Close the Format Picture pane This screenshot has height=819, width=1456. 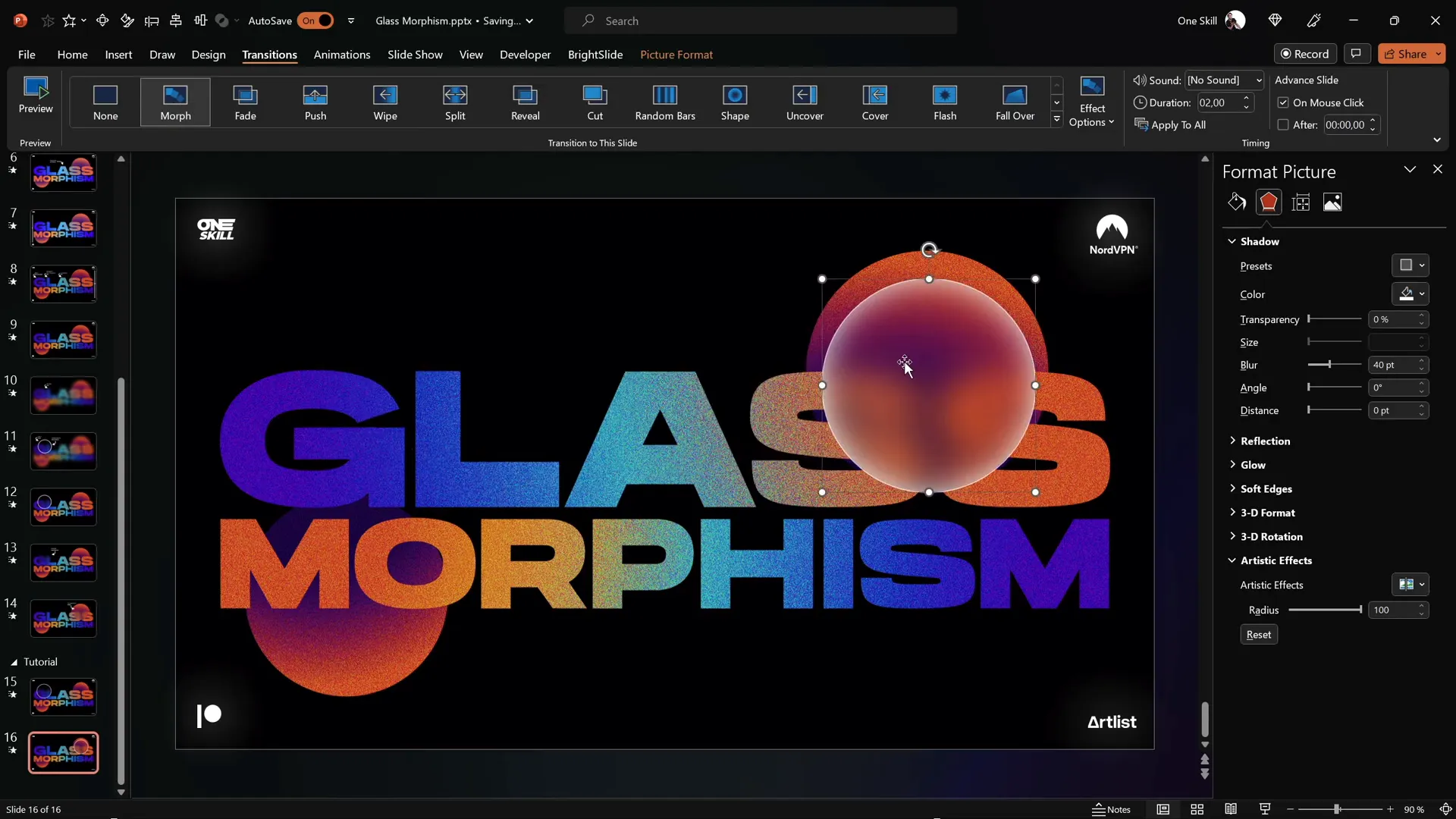1438,169
